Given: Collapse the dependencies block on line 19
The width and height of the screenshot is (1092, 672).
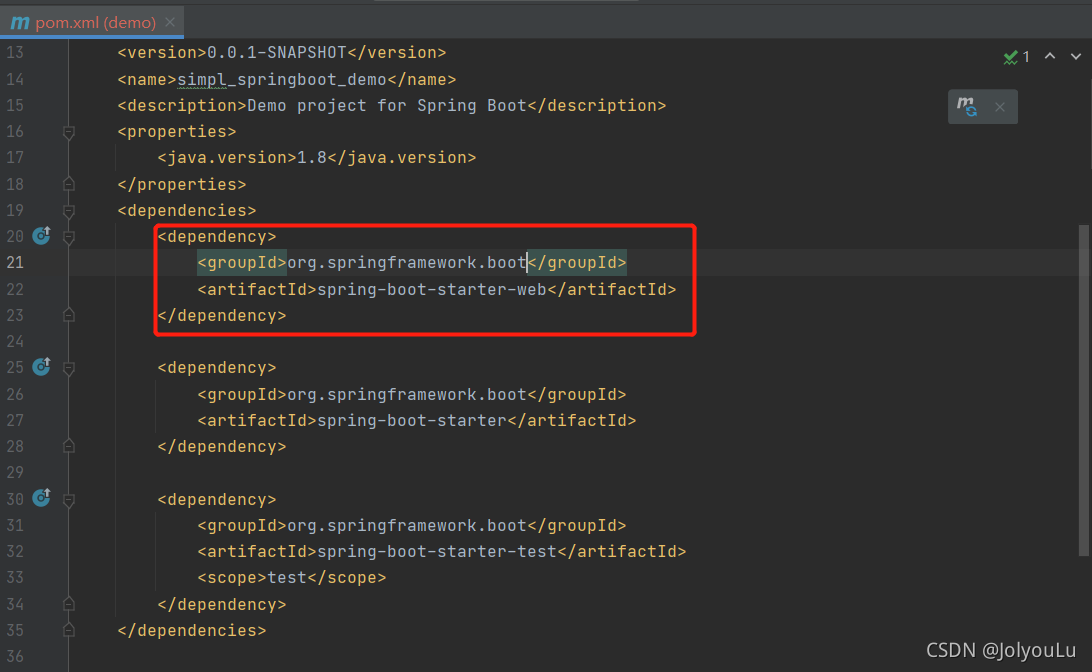Looking at the screenshot, I should coord(69,210).
